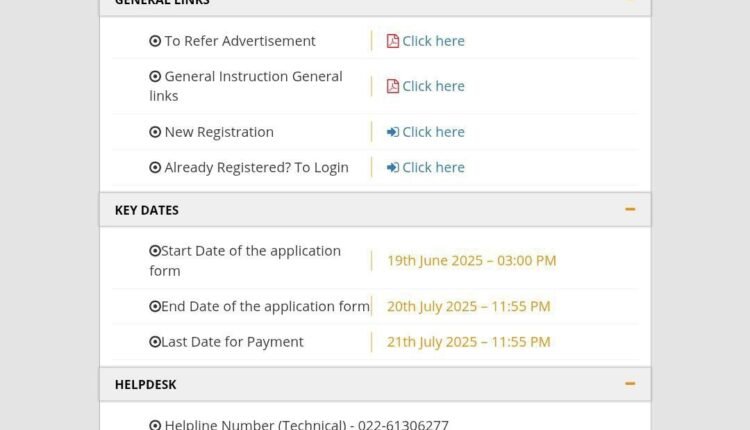Open Click here link for To Refer Advertisement
The image size is (750, 430).
(433, 41)
